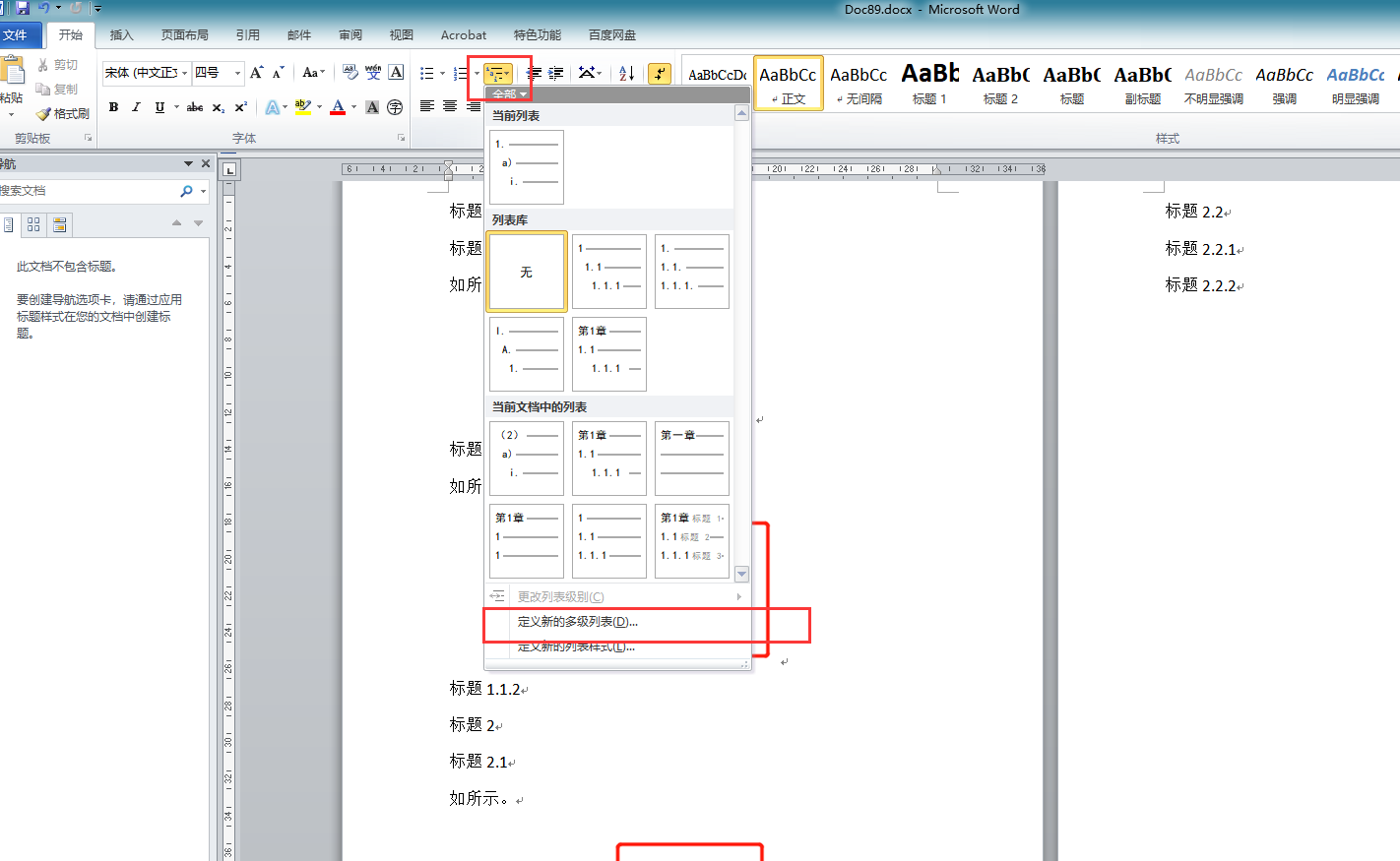This screenshot has height=861, width=1400.
Task: Open the Change Case Aa dropdown
Action: [x=314, y=73]
